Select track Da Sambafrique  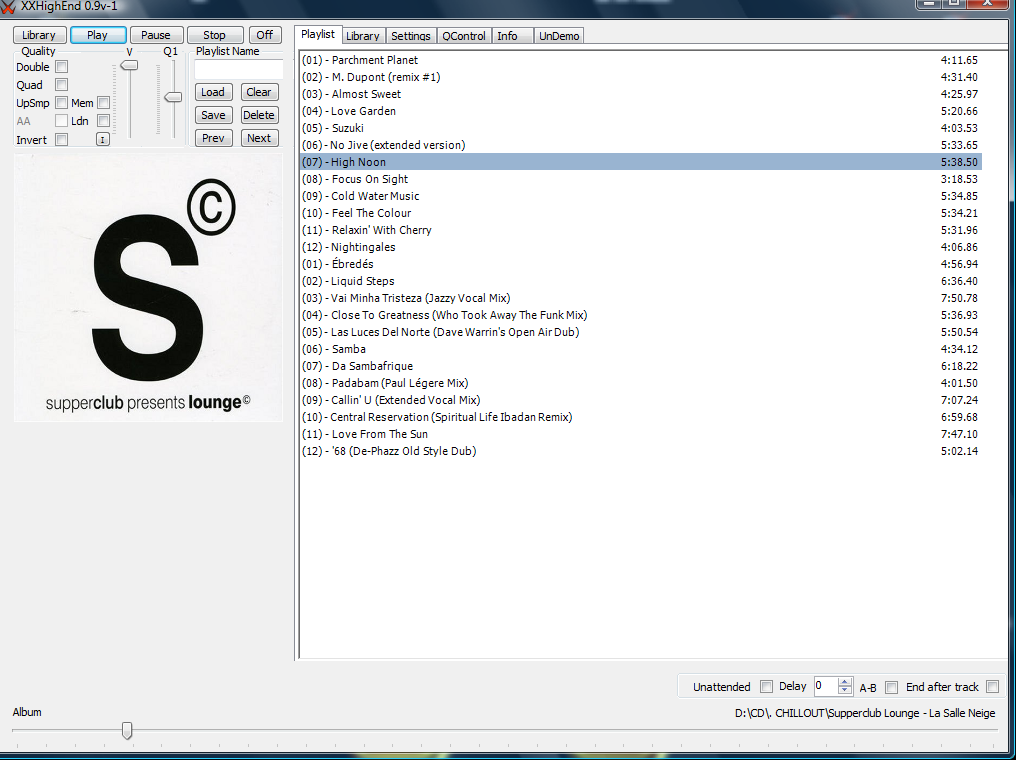641,366
